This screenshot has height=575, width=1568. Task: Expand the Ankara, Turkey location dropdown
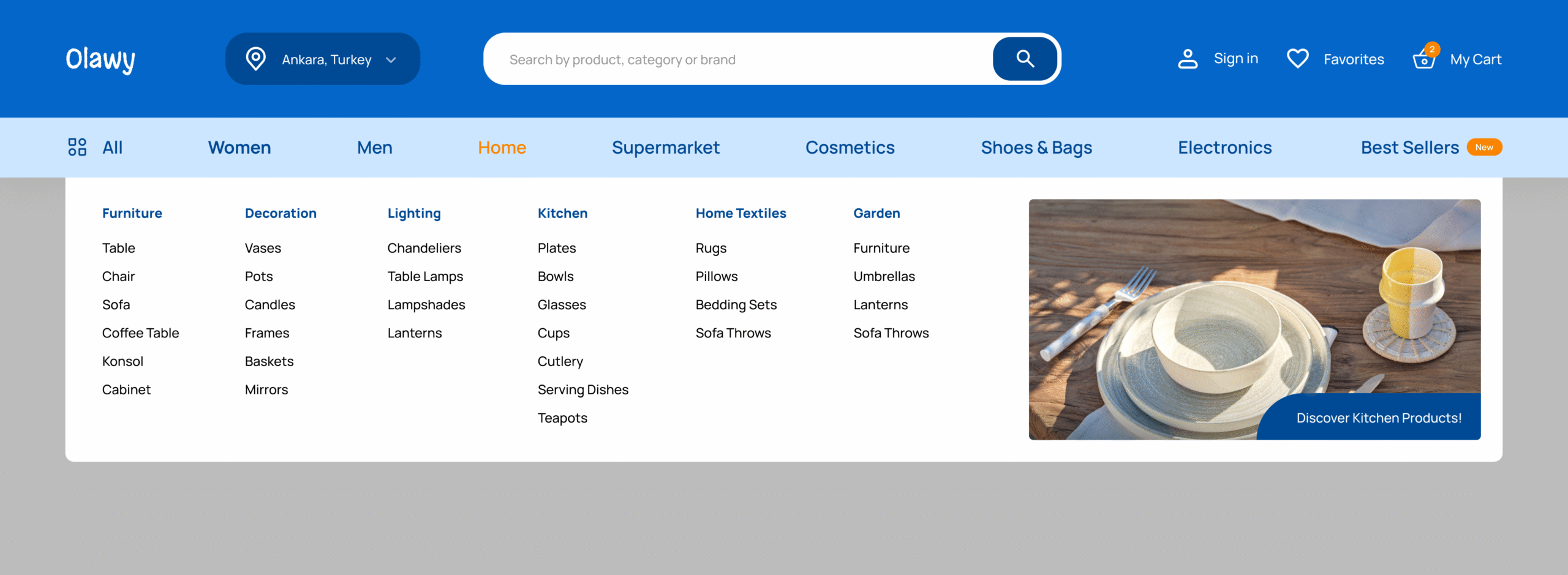point(391,59)
